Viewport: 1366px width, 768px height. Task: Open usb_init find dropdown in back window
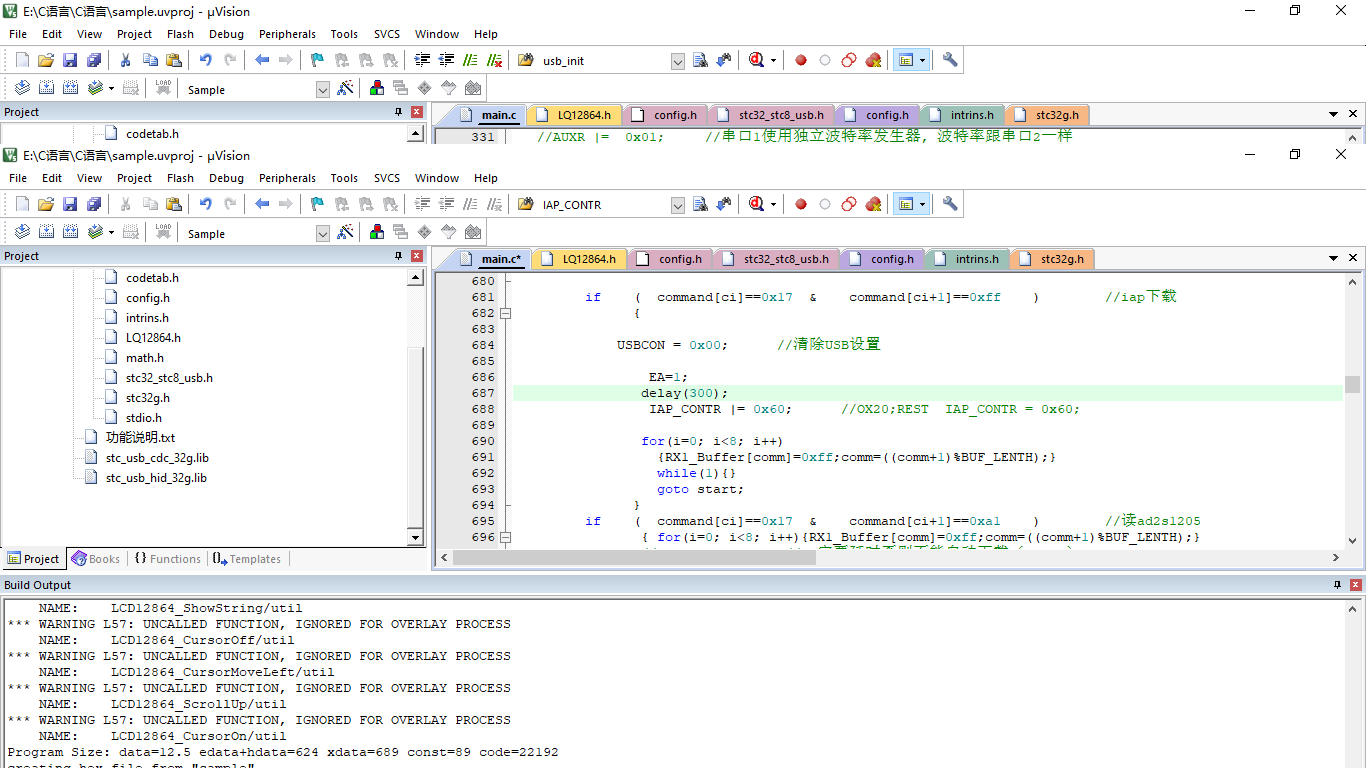point(678,61)
